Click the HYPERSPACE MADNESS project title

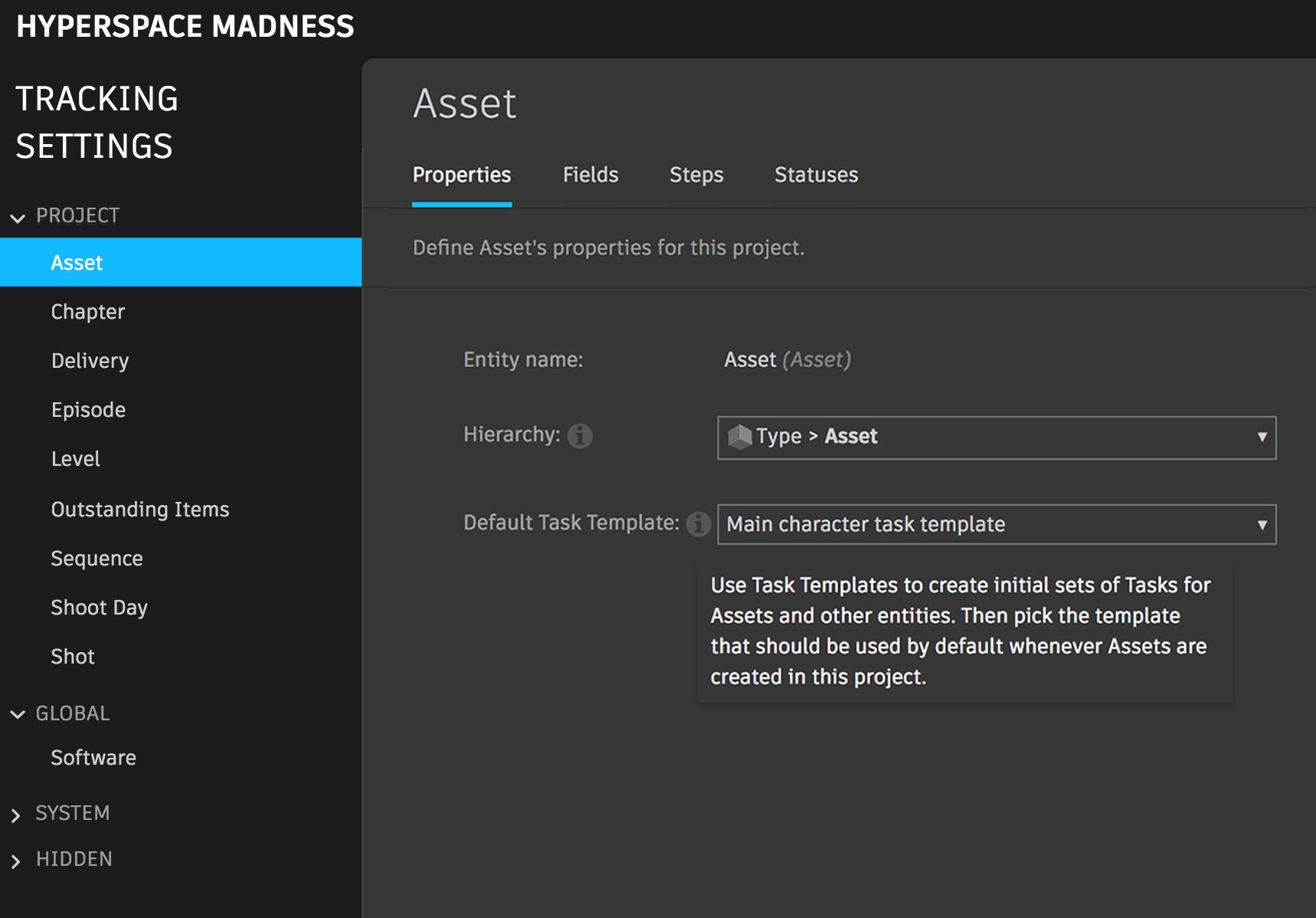coord(185,26)
